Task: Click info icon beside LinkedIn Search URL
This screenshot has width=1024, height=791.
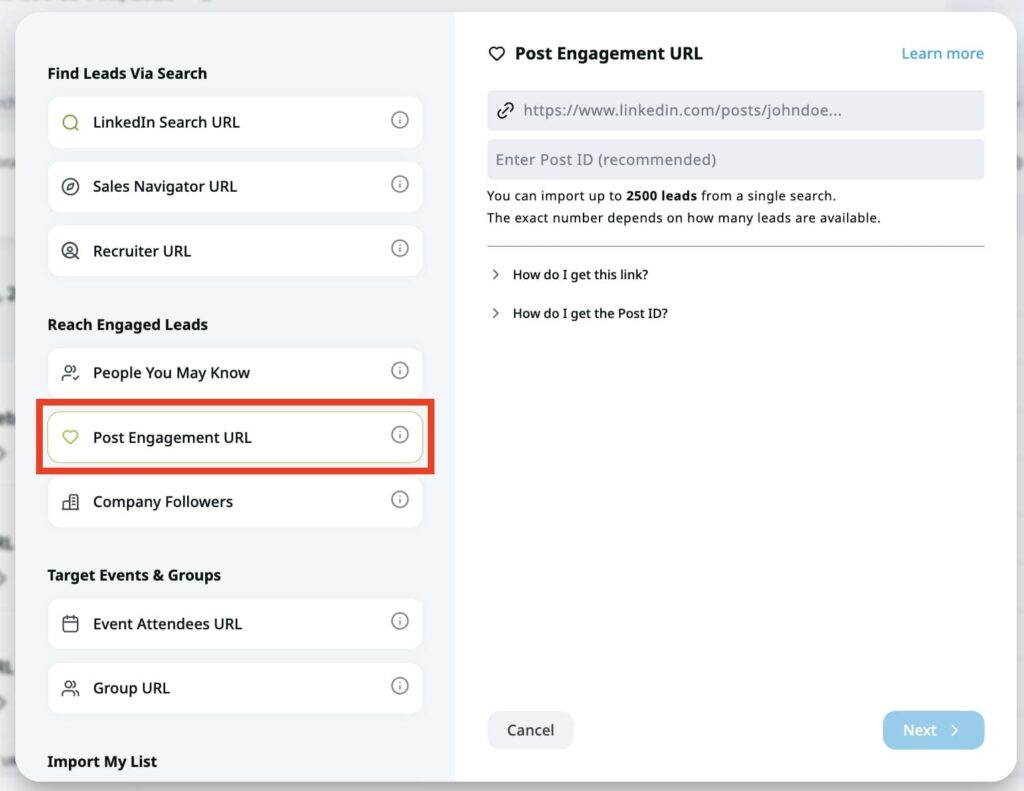Action: click(400, 121)
